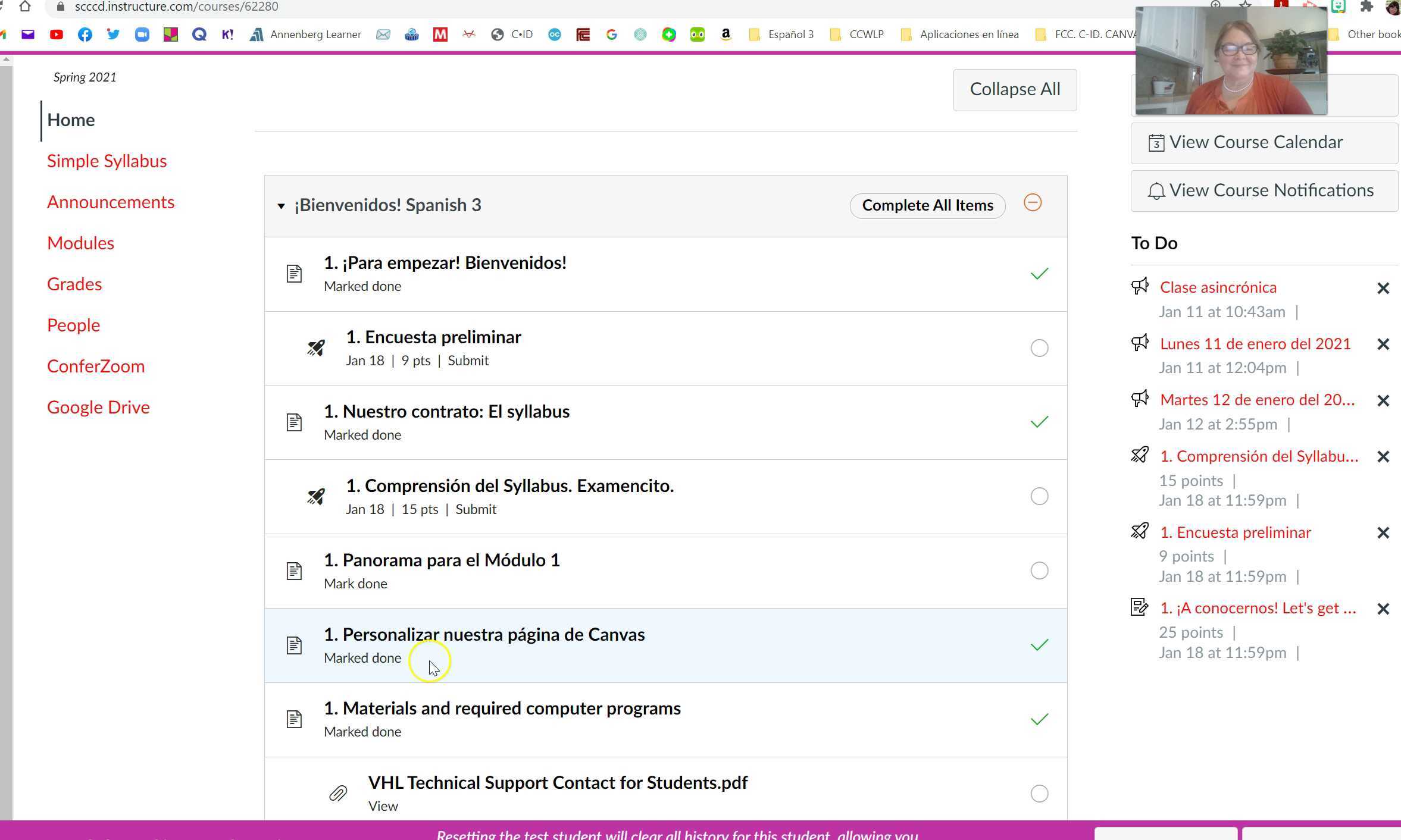Click the Complete All Items button
This screenshot has height=840, width=1401.
pyautogui.click(x=927, y=205)
